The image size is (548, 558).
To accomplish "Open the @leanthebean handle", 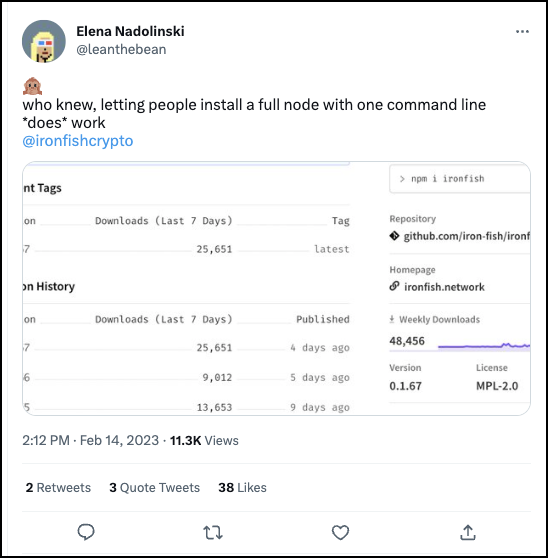I will 121,49.
